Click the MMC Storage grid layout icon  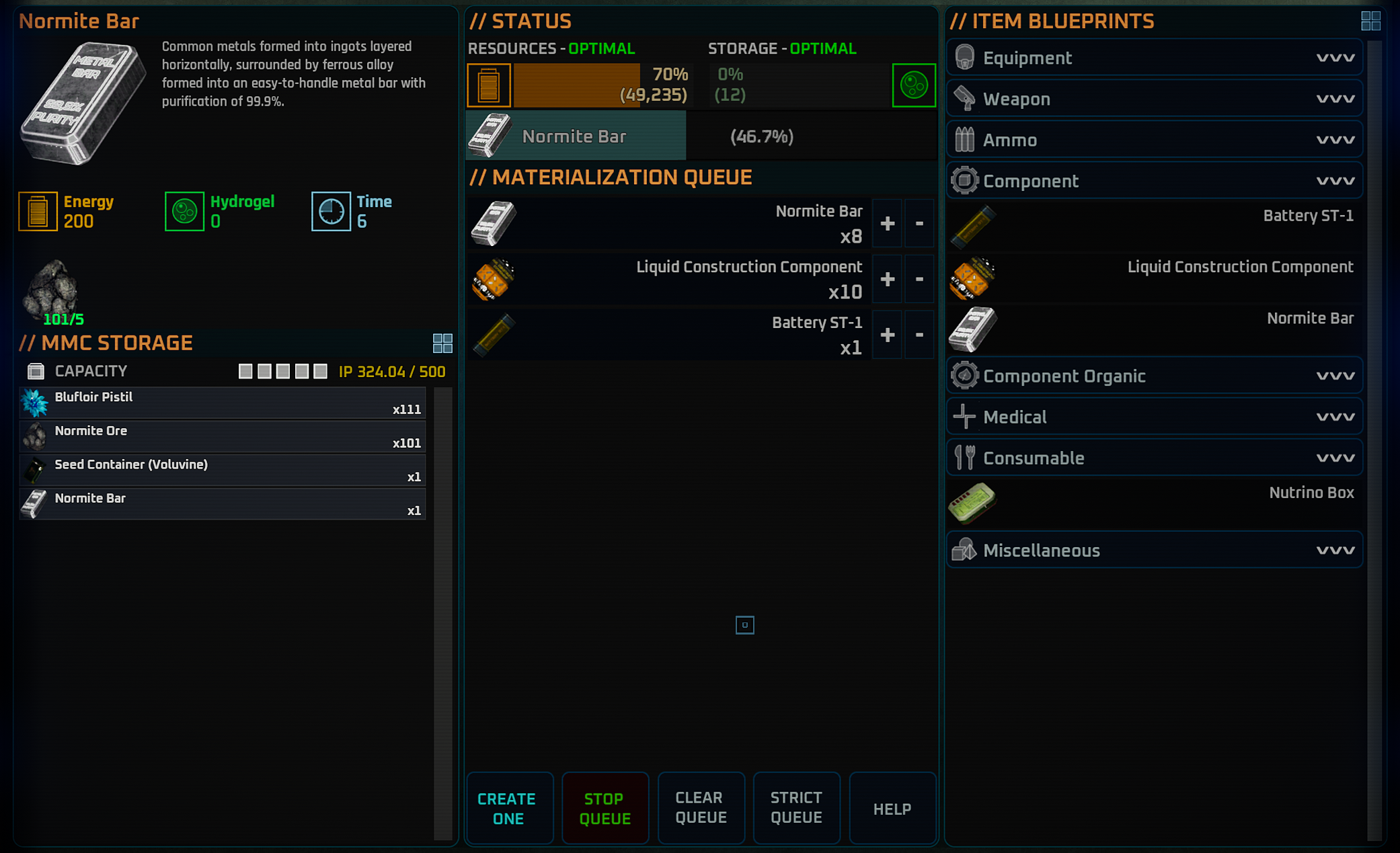[x=442, y=343]
